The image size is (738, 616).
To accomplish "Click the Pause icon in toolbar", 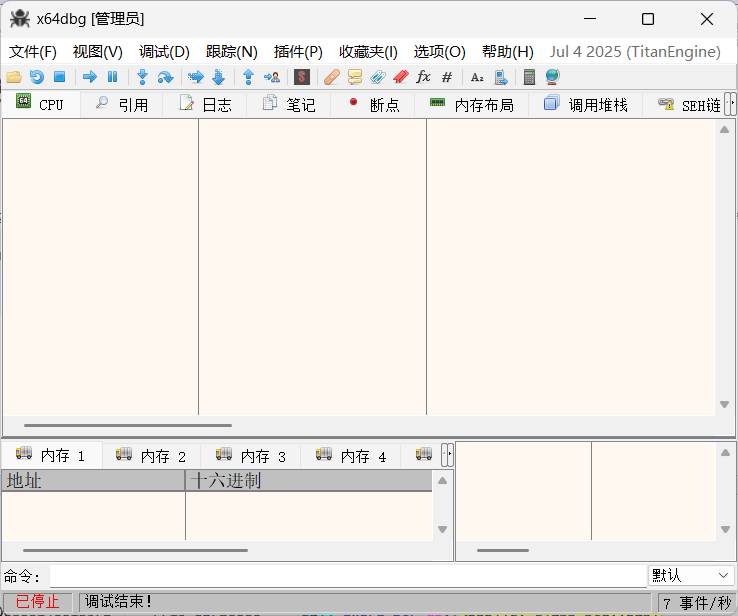I will 112,77.
